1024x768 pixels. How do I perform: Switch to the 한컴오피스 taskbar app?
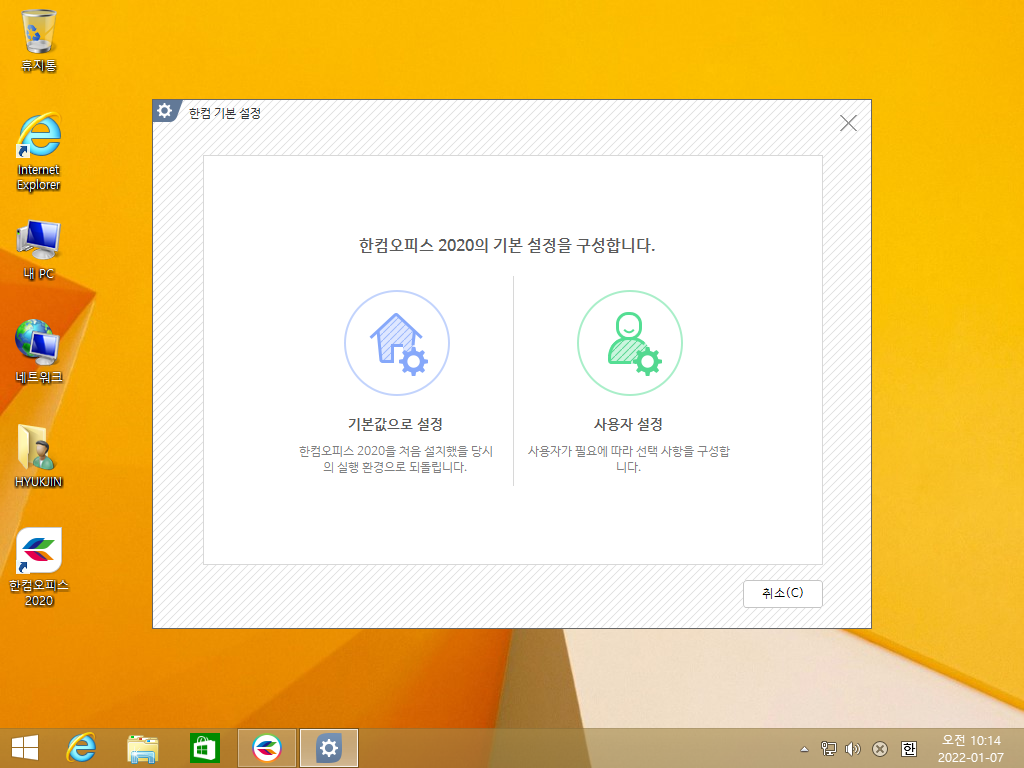266,748
